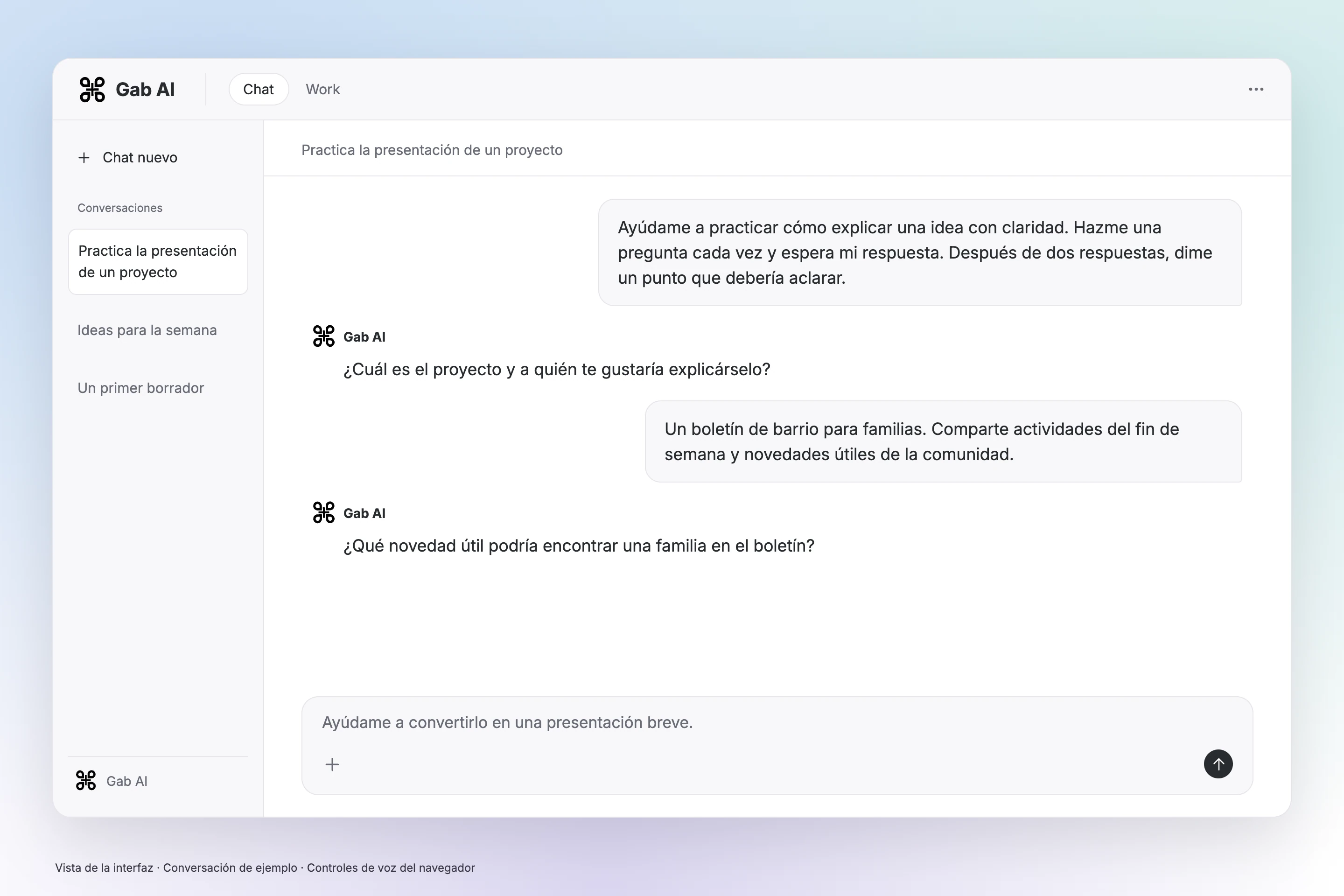The width and height of the screenshot is (1344, 896).
Task: Click the user message 'Ayúdame a practicar cómo explicar'
Action: tap(920, 252)
